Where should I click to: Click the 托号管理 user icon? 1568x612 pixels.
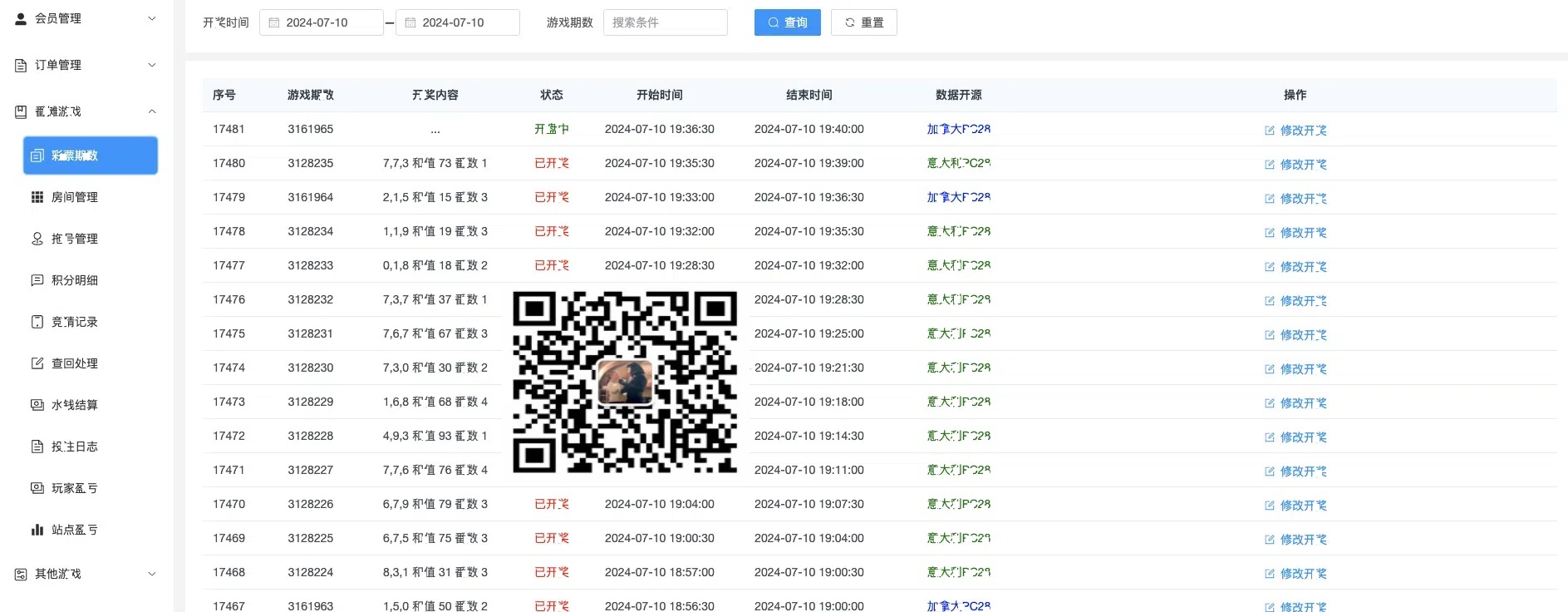(37, 239)
